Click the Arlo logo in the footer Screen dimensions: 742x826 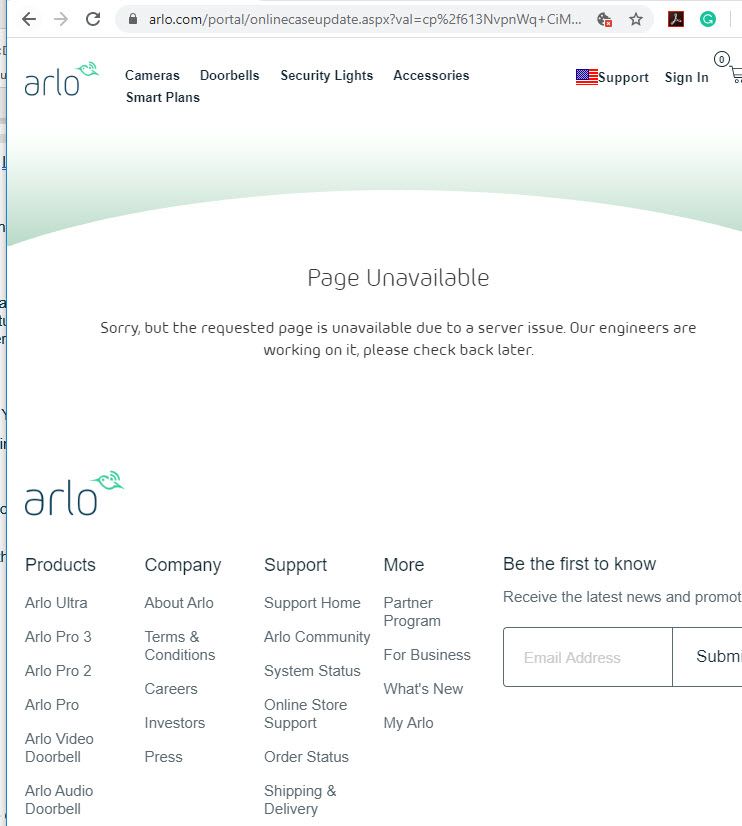pyautogui.click(x=74, y=493)
